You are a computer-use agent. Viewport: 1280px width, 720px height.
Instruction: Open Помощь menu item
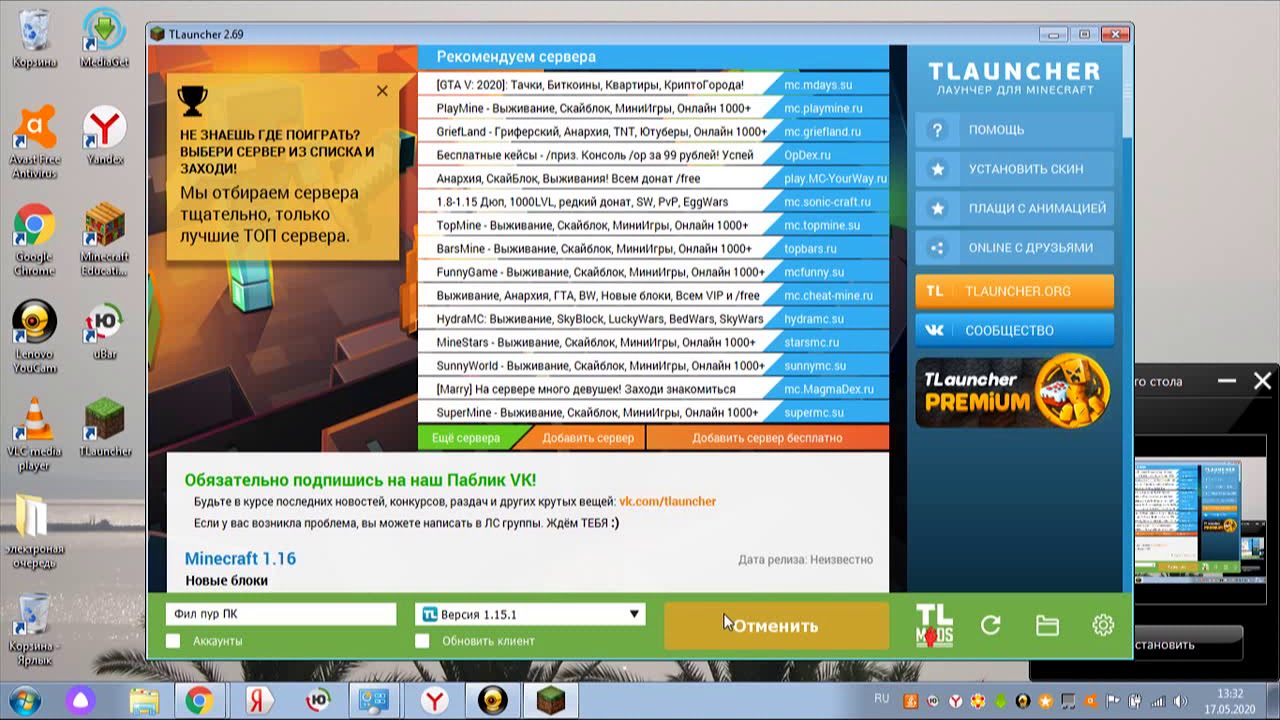click(1014, 130)
